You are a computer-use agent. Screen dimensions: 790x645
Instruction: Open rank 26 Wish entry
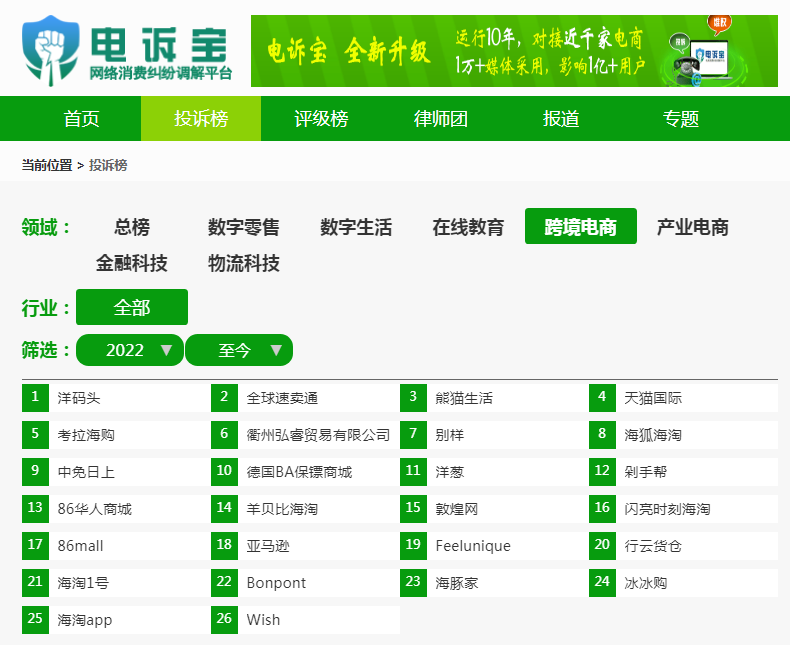pyautogui.click(x=305, y=619)
